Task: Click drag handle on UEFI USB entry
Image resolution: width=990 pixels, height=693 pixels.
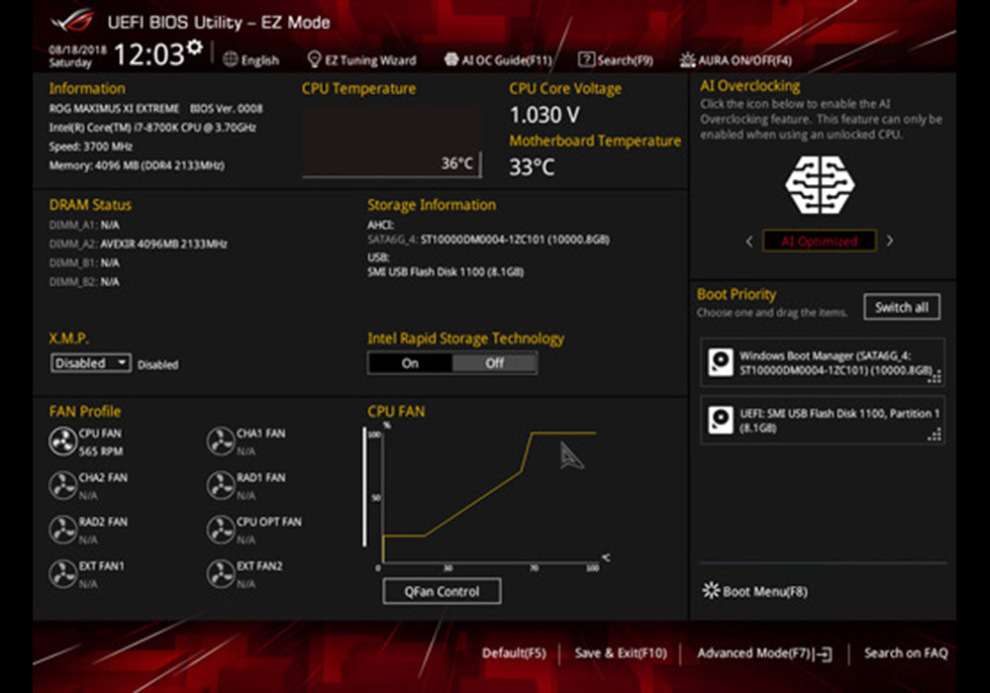Action: point(934,434)
